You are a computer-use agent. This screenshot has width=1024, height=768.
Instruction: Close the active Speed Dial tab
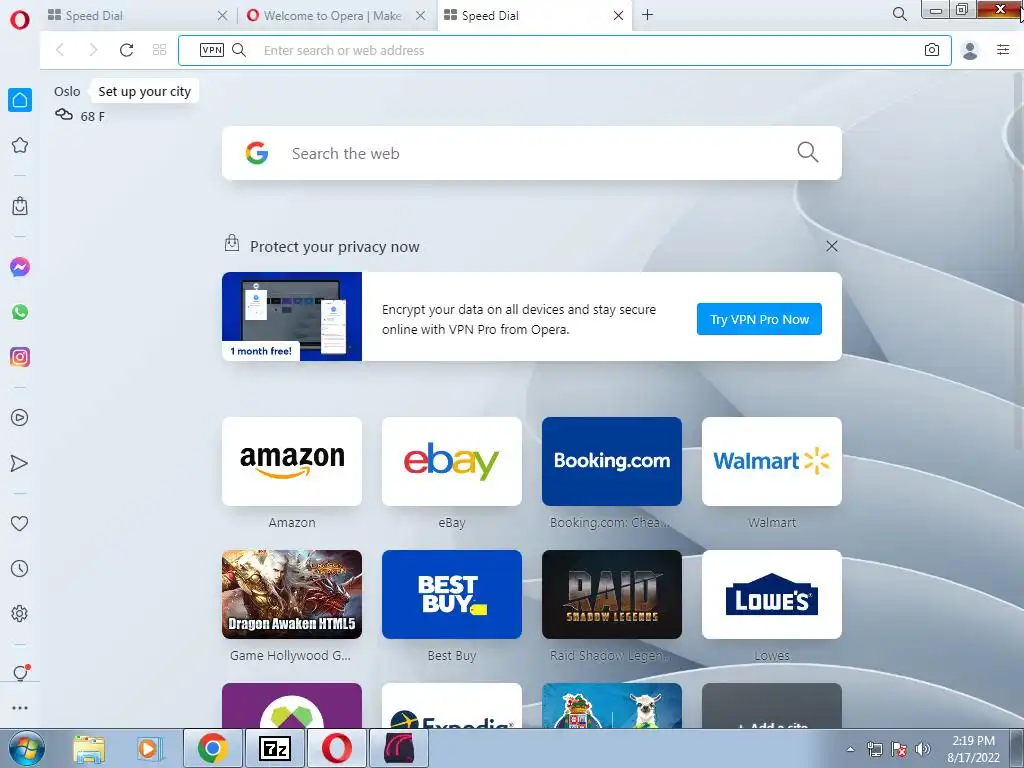(x=618, y=15)
